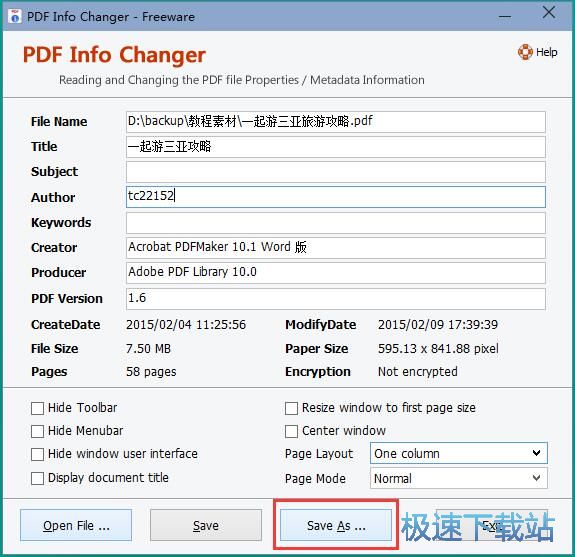Click the Pages value 58 pages
This screenshot has height=557, width=575.
click(x=151, y=372)
